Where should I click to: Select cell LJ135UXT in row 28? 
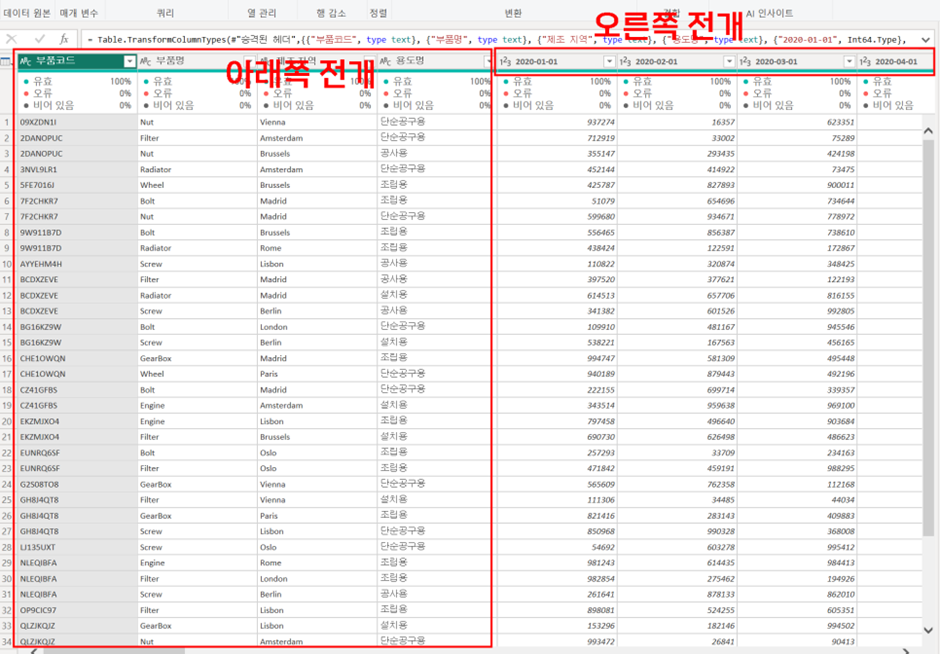click(77, 547)
